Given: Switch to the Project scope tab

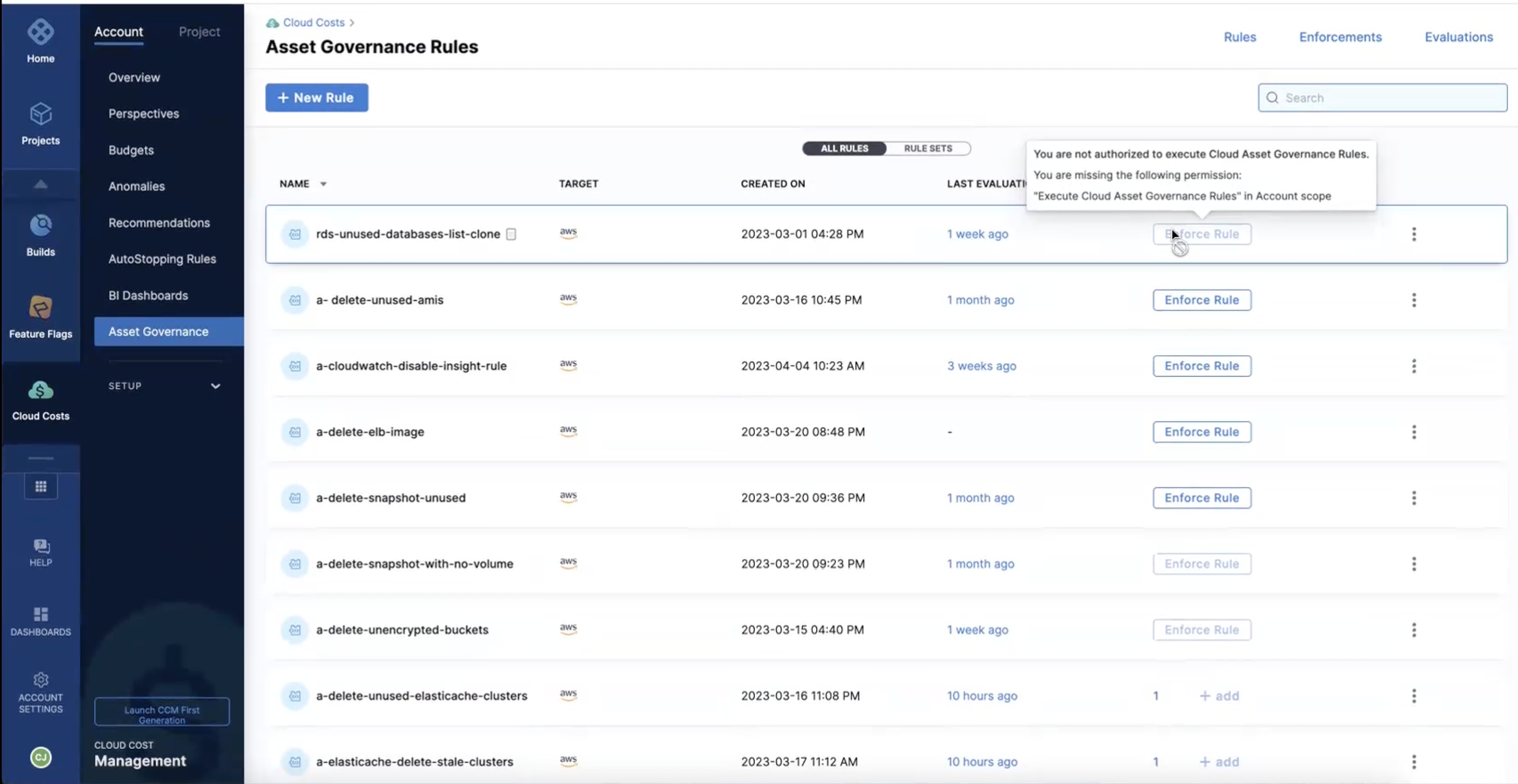Looking at the screenshot, I should [199, 32].
